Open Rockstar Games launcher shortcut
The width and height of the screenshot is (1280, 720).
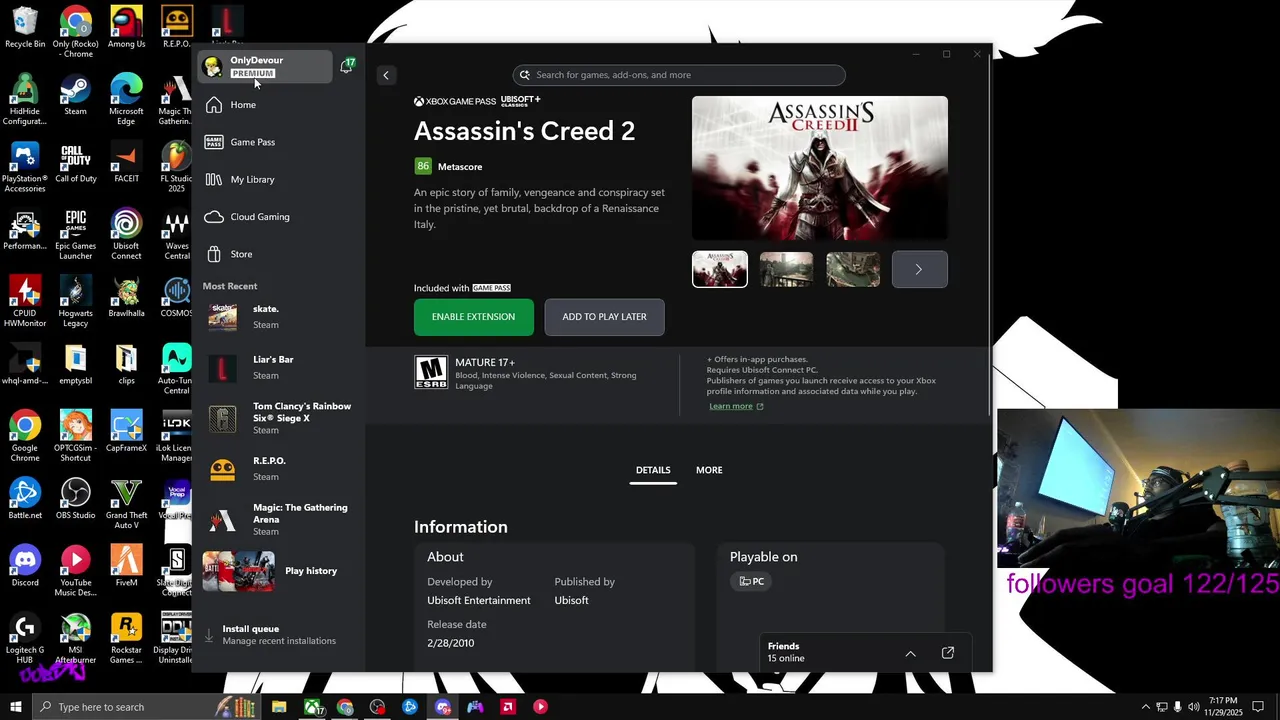[x=126, y=639]
